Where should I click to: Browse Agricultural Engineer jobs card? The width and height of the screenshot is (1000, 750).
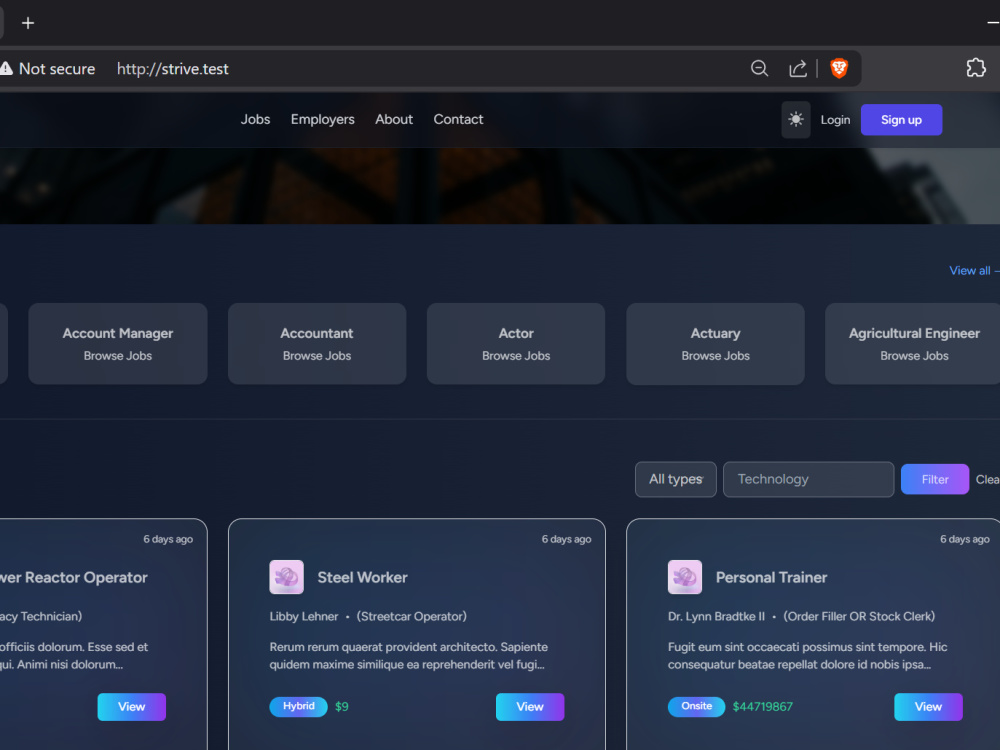click(x=913, y=344)
